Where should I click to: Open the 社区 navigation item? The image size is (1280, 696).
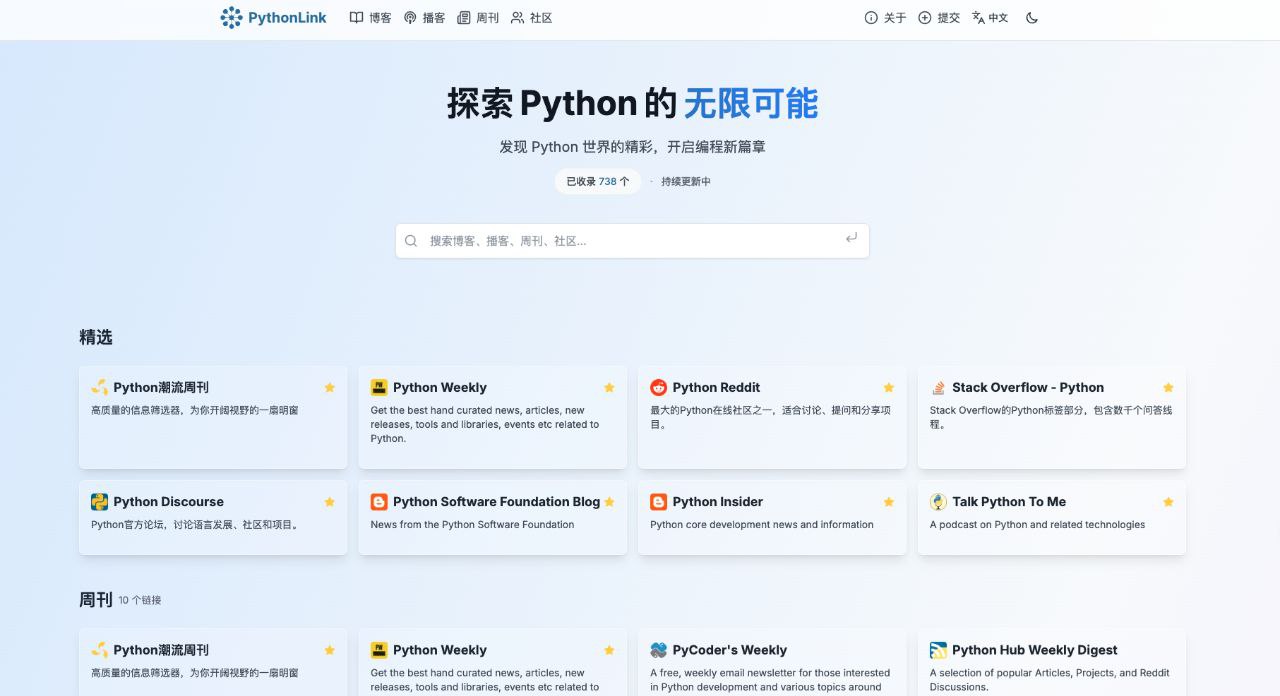click(531, 17)
